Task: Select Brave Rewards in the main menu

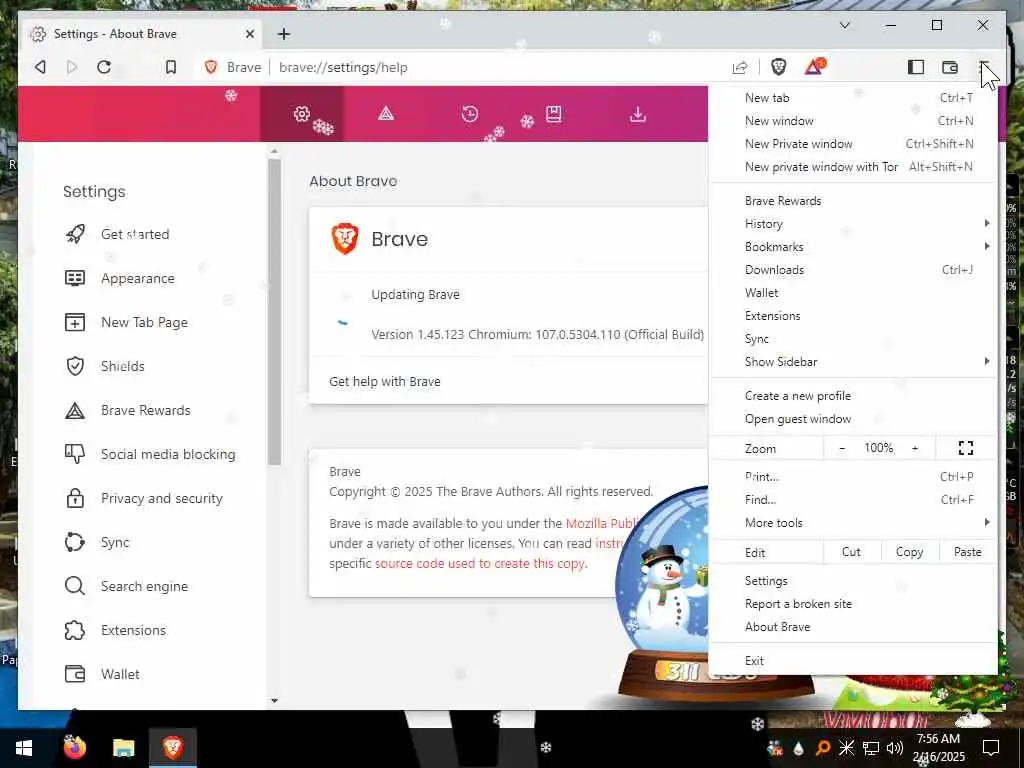Action: tap(853, 200)
